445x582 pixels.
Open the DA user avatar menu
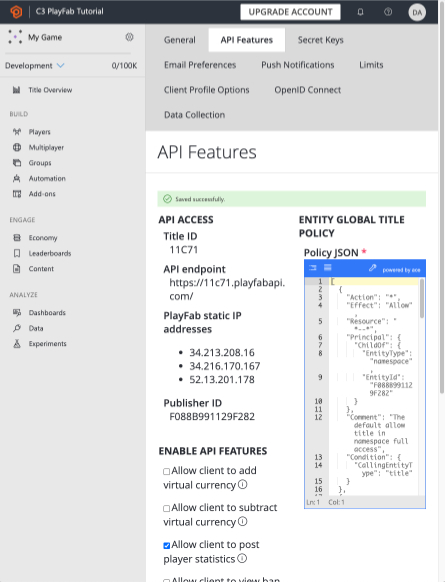(417, 12)
